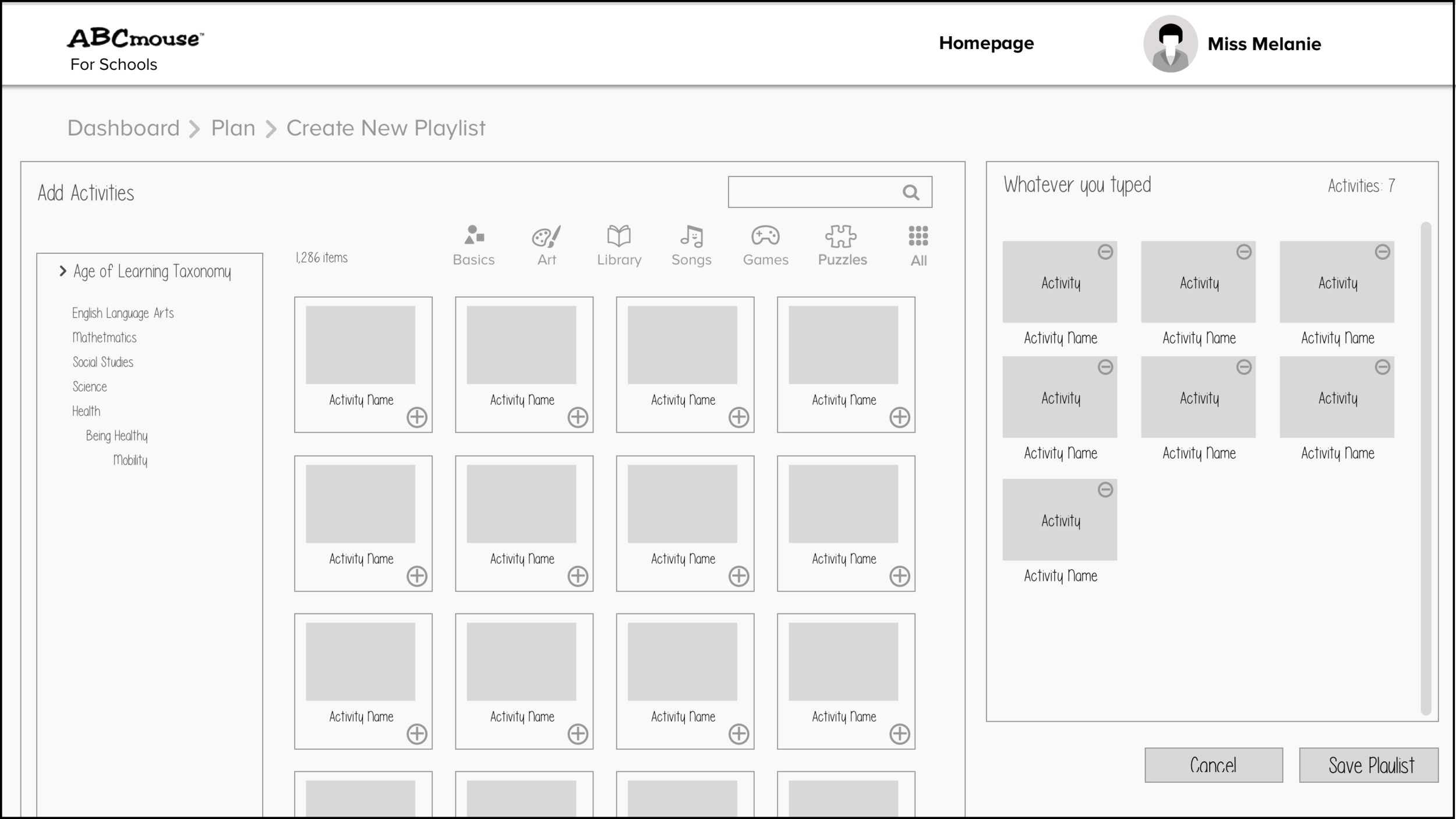
Task: Go to Plan breadcrumb
Action: tap(233, 128)
